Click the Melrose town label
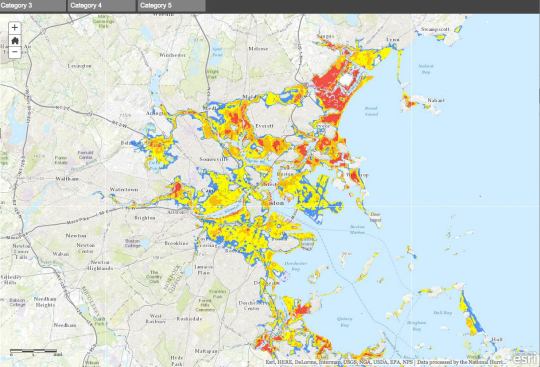The width and height of the screenshot is (540, 367). click(258, 49)
